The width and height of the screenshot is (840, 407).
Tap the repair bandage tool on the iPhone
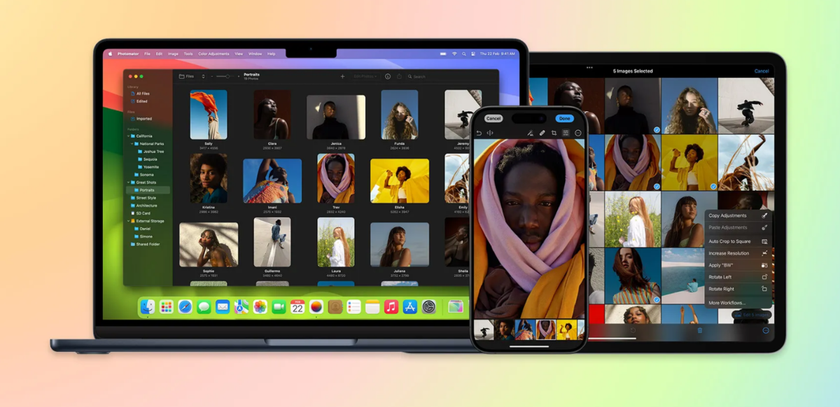[542, 133]
